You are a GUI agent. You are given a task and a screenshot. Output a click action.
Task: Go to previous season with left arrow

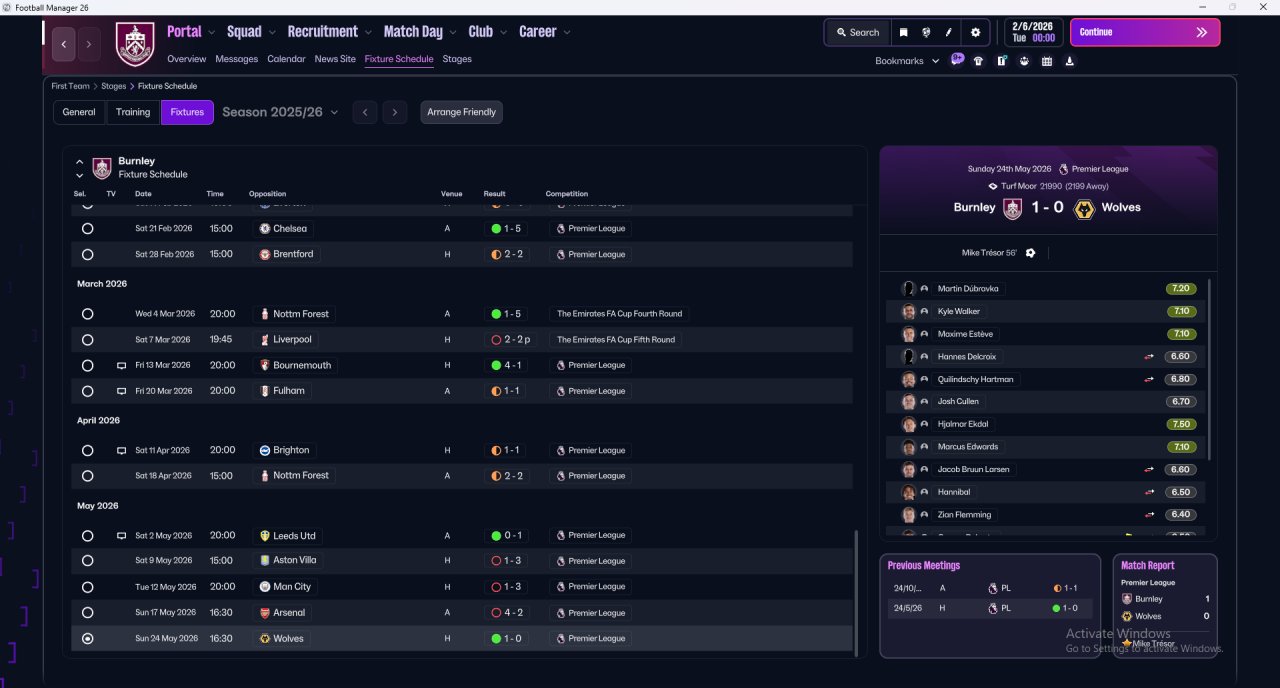(365, 112)
